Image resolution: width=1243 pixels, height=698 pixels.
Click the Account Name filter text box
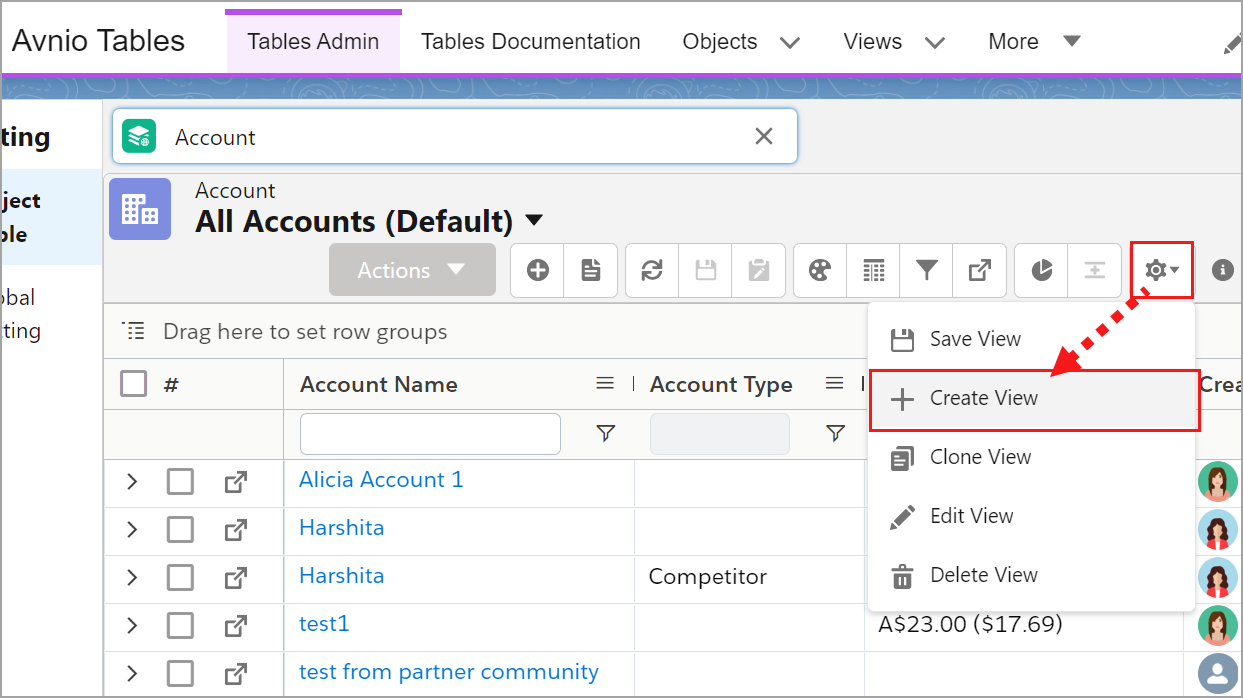(430, 434)
